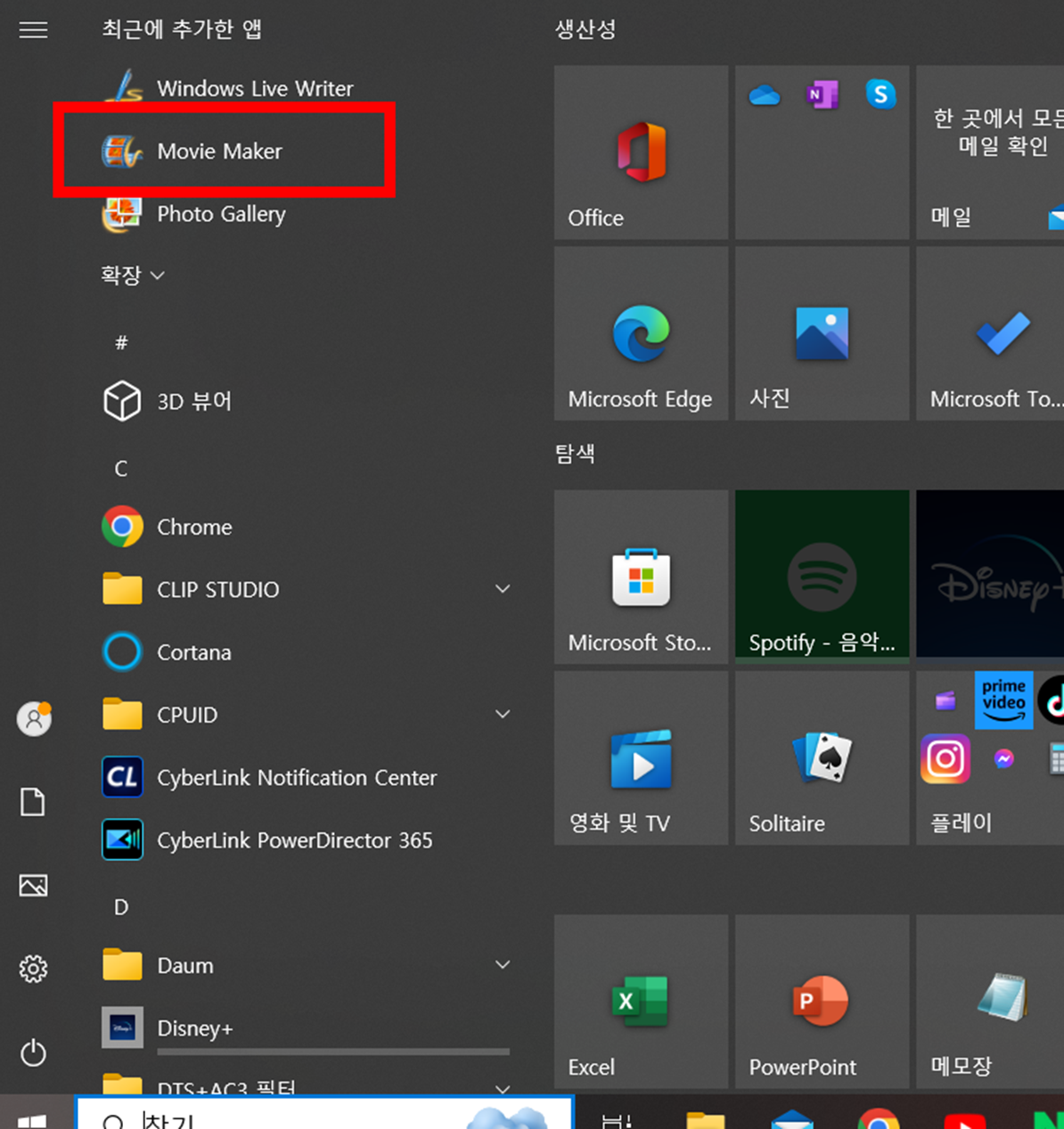The width and height of the screenshot is (1064, 1129).
Task: Open the Documents folder shortcut
Action: click(x=34, y=802)
